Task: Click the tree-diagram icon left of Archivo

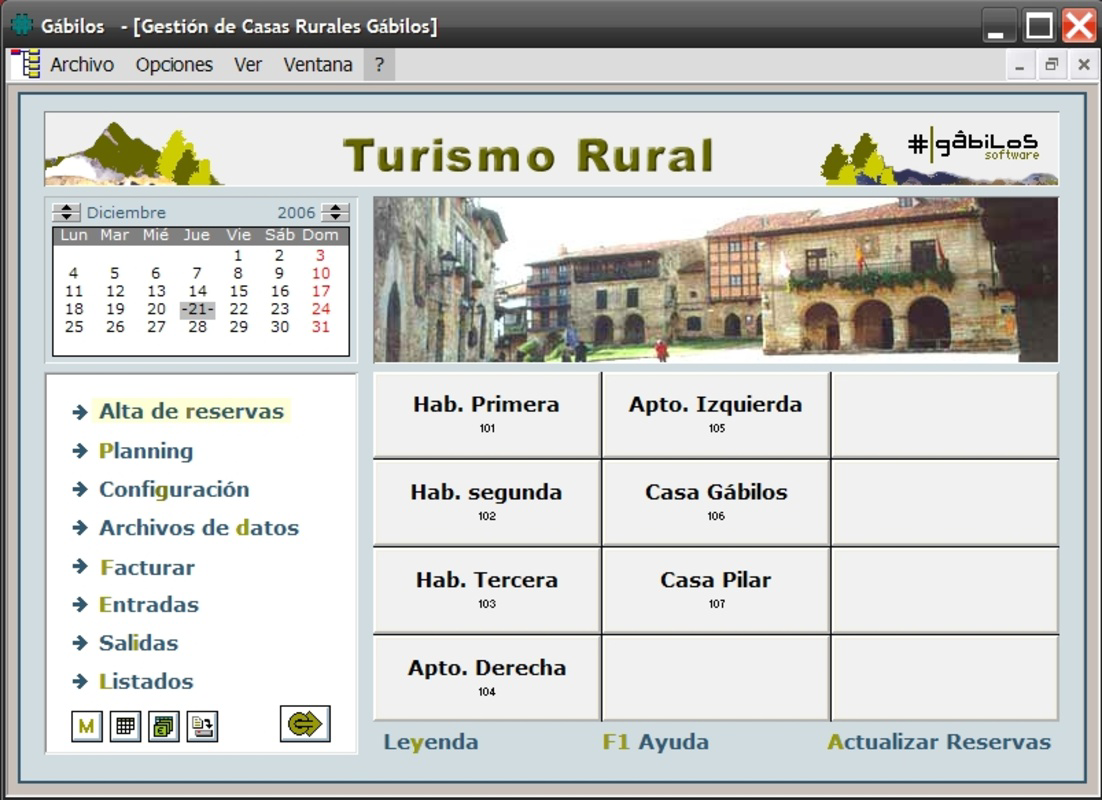Action: pyautogui.click(x=26, y=64)
